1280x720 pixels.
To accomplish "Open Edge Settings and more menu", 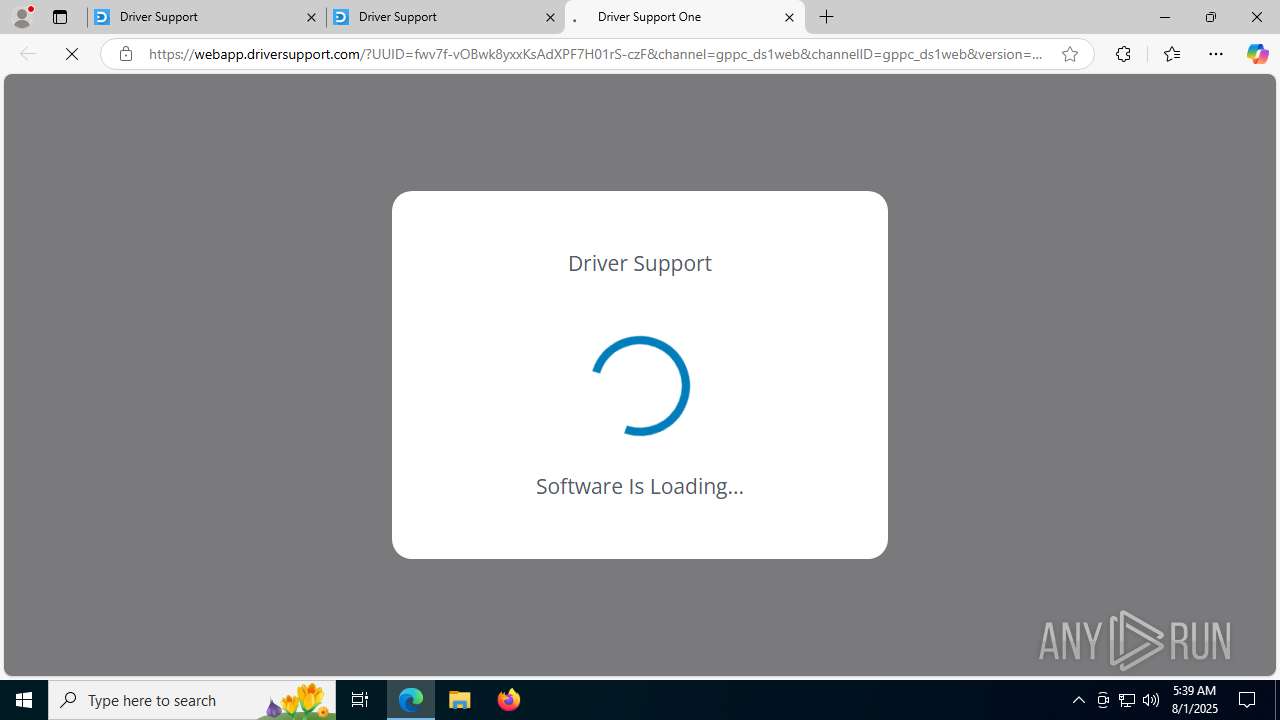I will [1216, 54].
